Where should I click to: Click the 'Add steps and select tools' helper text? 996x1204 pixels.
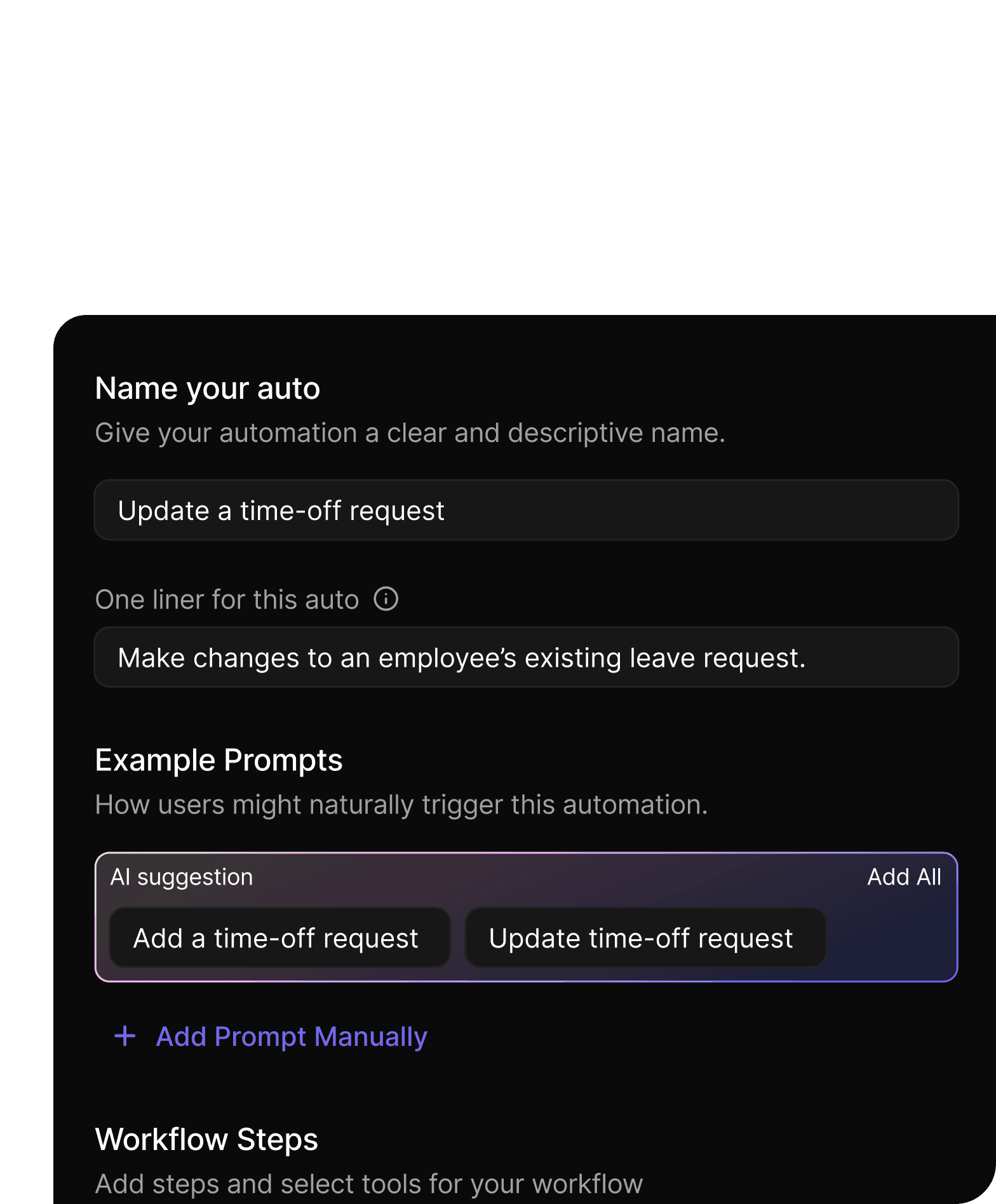point(368,1184)
